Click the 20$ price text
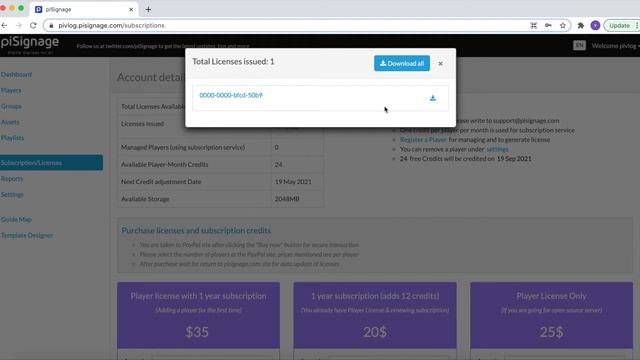 pos(375,332)
